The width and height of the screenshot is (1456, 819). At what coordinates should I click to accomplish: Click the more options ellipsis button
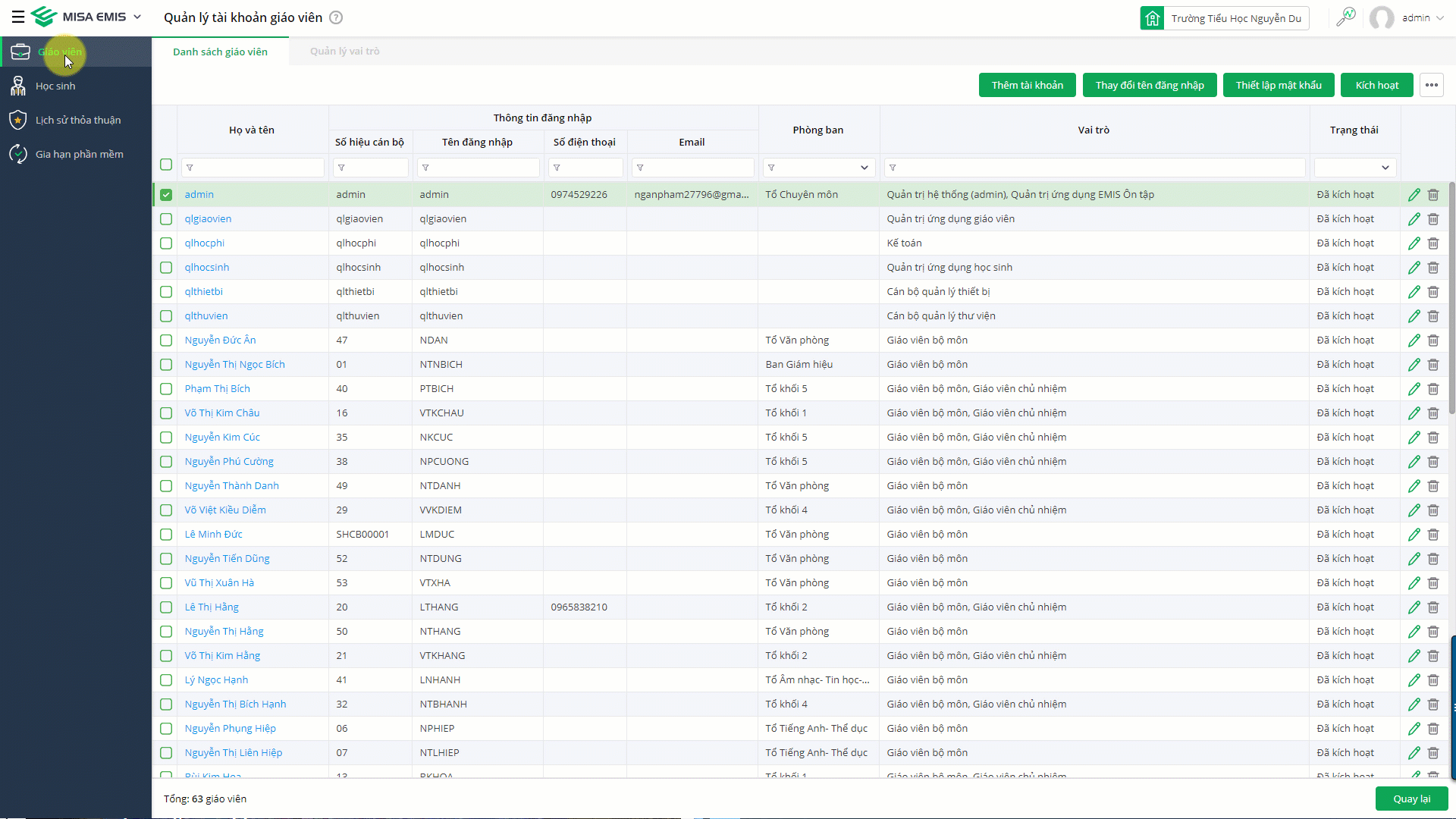pyautogui.click(x=1432, y=85)
